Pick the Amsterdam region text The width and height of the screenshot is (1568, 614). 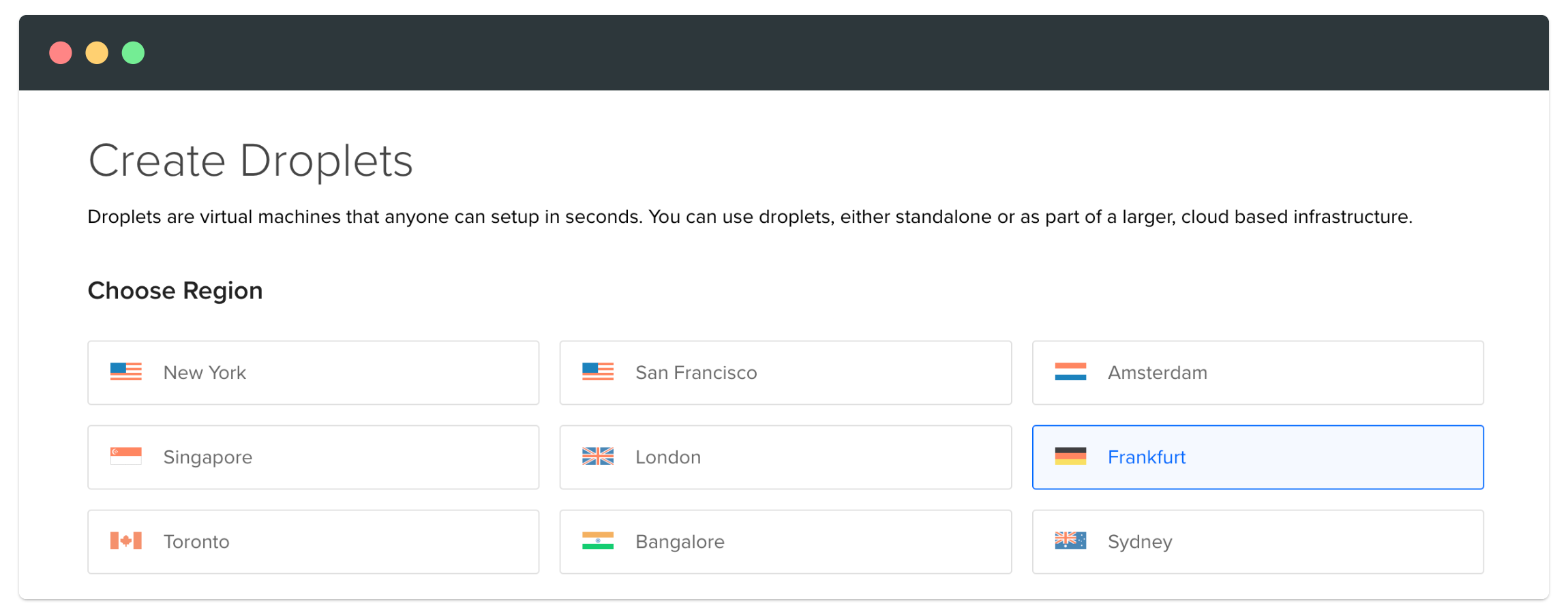tap(1158, 373)
